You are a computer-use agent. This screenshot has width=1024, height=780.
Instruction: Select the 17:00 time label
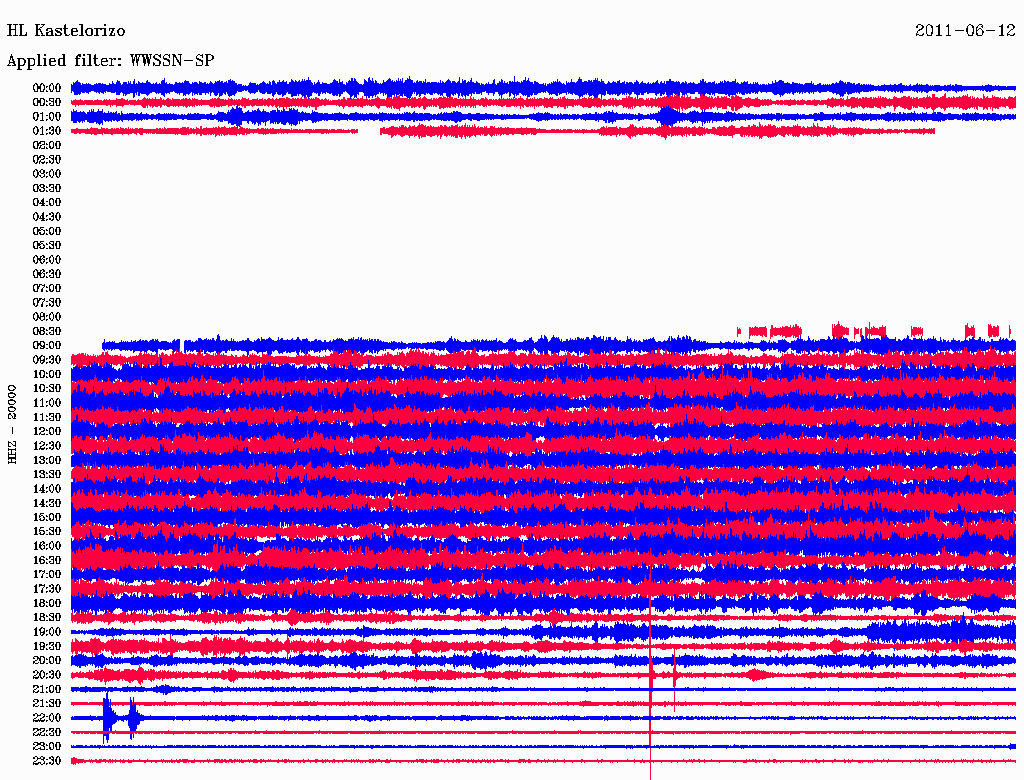47,575
